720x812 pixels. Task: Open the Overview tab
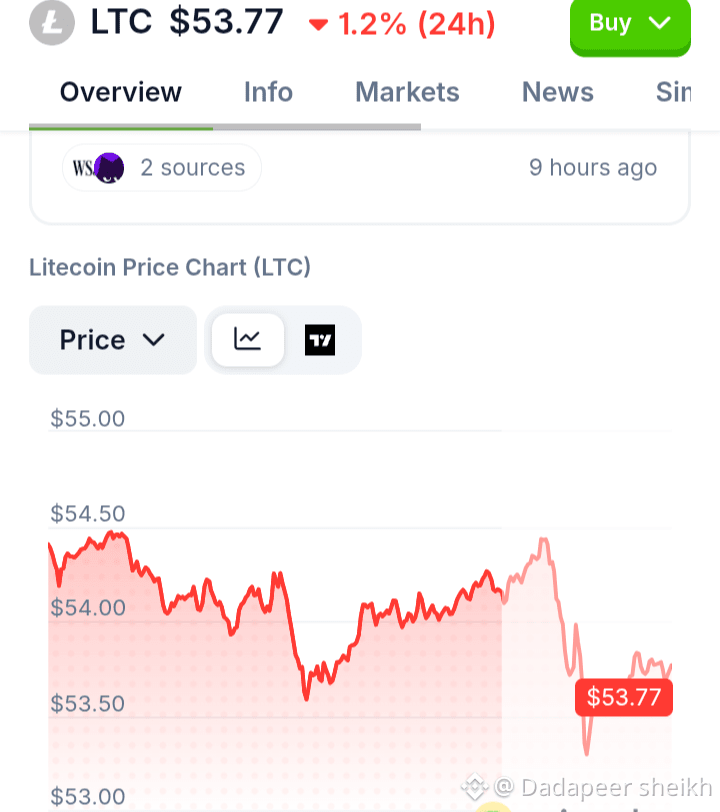pyautogui.click(x=121, y=92)
